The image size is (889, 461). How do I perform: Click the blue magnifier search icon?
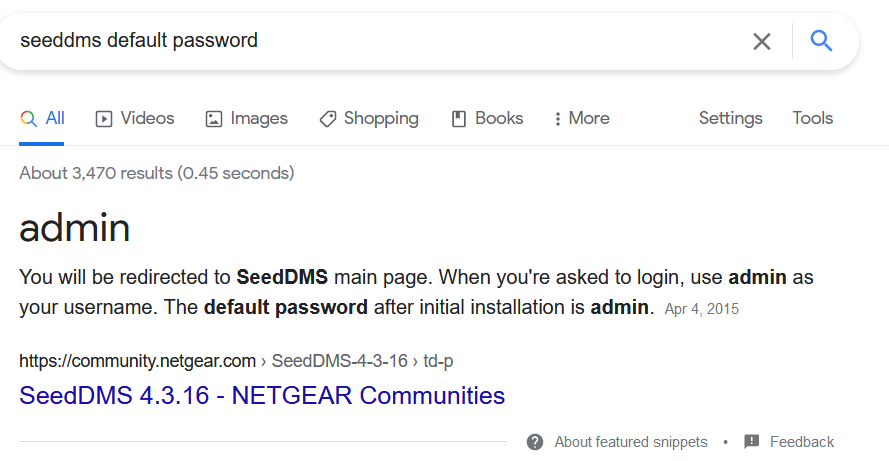click(x=821, y=41)
